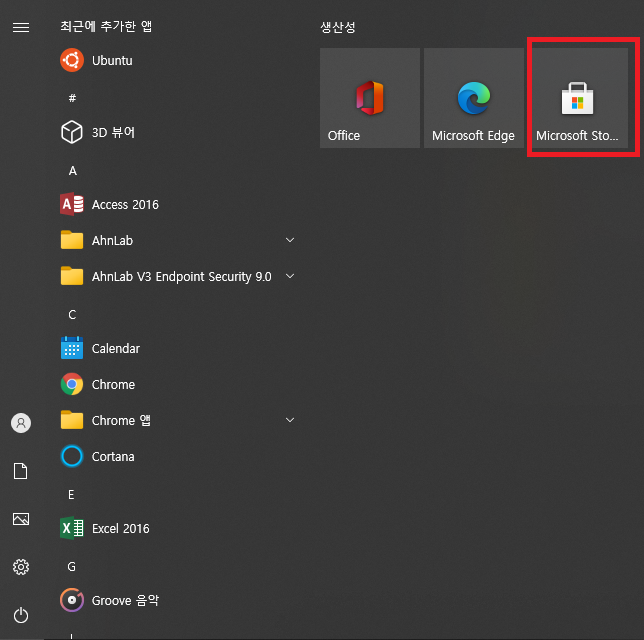Open the Microsoft Store tile

click(578, 98)
